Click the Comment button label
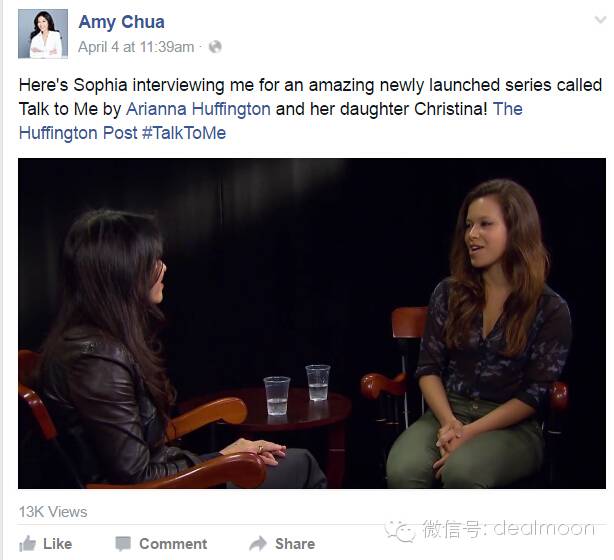Screen dimensions: 614x560 click(173, 544)
